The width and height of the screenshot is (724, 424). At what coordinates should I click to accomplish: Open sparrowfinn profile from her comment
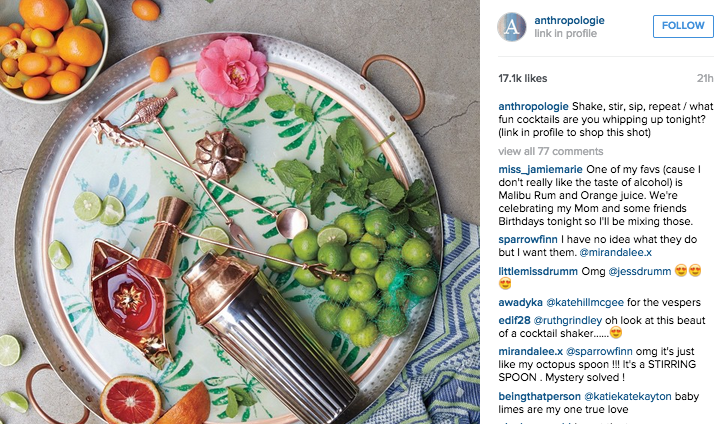tap(528, 240)
